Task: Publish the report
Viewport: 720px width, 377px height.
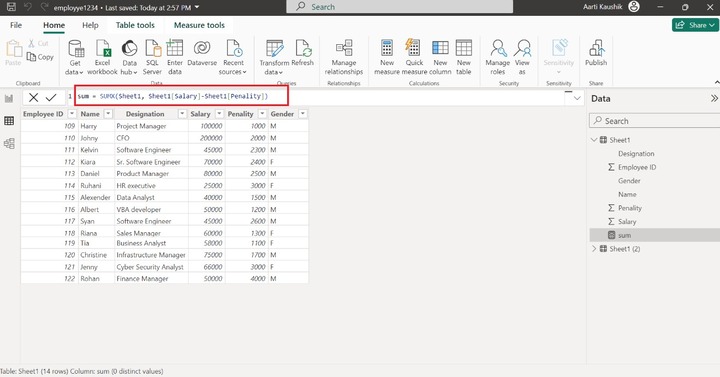Action: point(596,53)
